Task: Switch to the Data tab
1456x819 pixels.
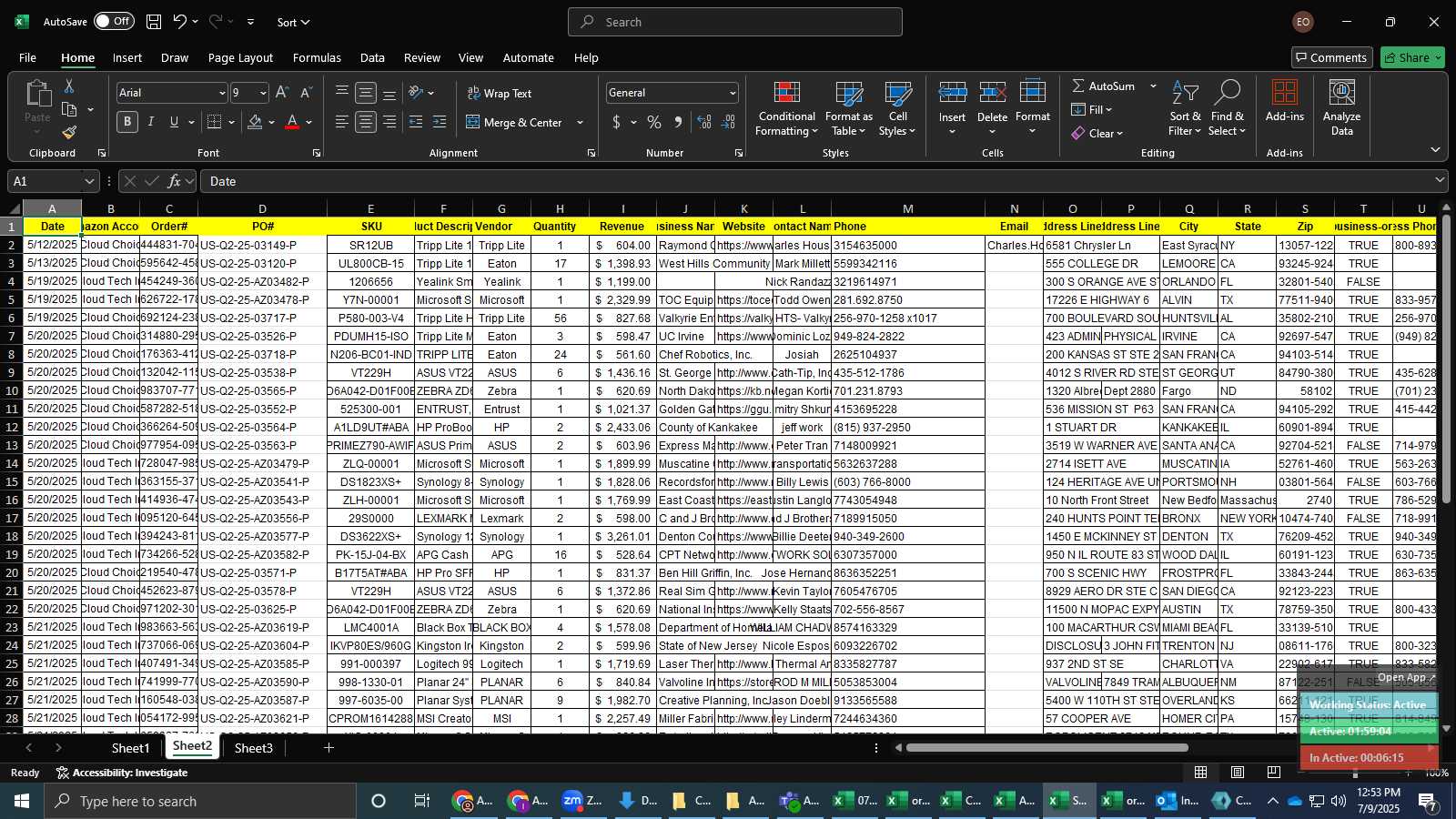Action: [x=372, y=57]
